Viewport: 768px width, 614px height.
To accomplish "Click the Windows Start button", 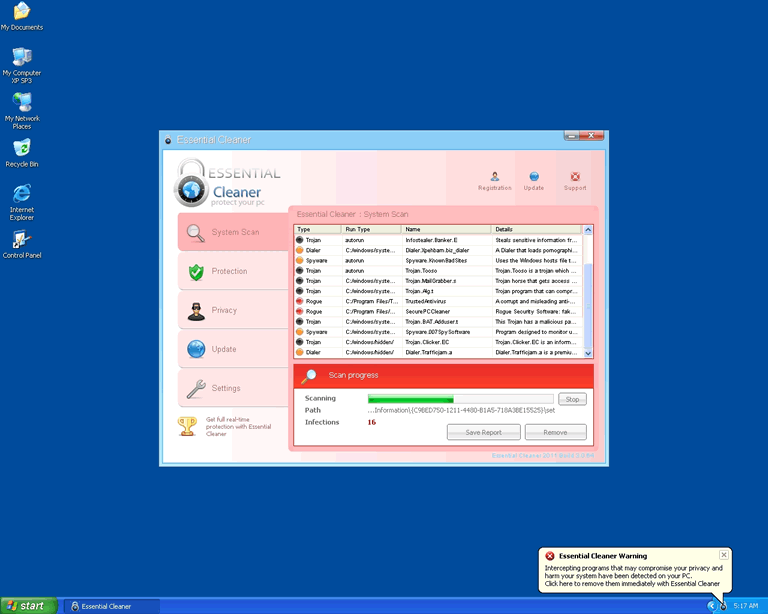I will (x=28, y=605).
